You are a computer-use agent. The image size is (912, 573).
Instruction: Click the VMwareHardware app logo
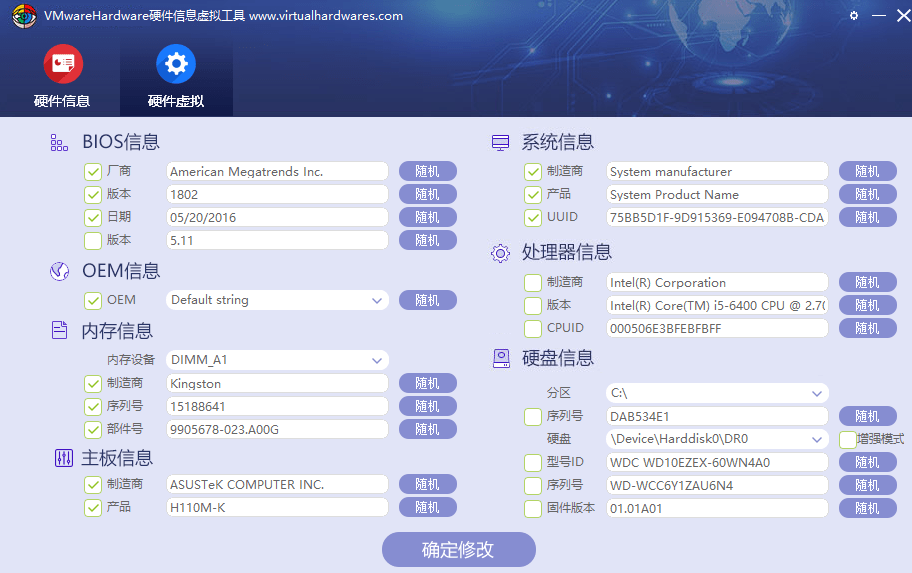tap(24, 16)
